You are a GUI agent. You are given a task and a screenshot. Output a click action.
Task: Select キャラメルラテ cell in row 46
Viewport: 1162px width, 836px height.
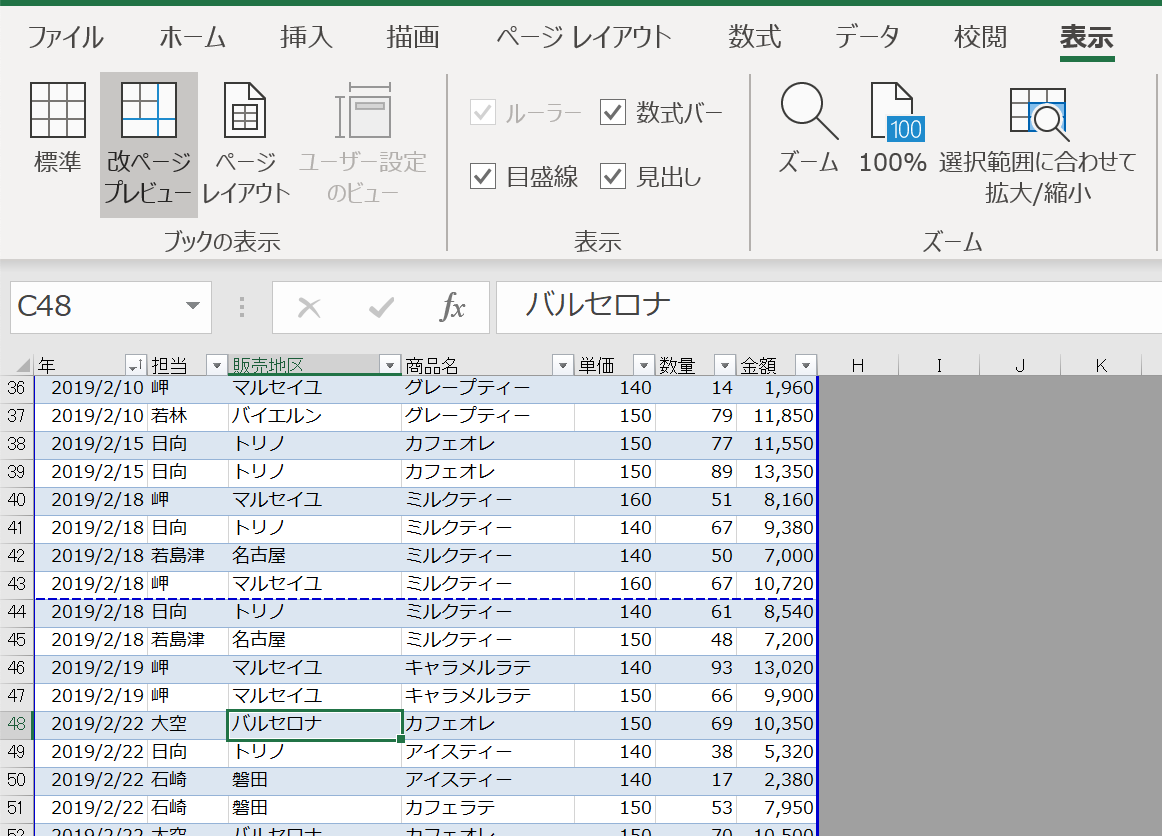(488, 668)
